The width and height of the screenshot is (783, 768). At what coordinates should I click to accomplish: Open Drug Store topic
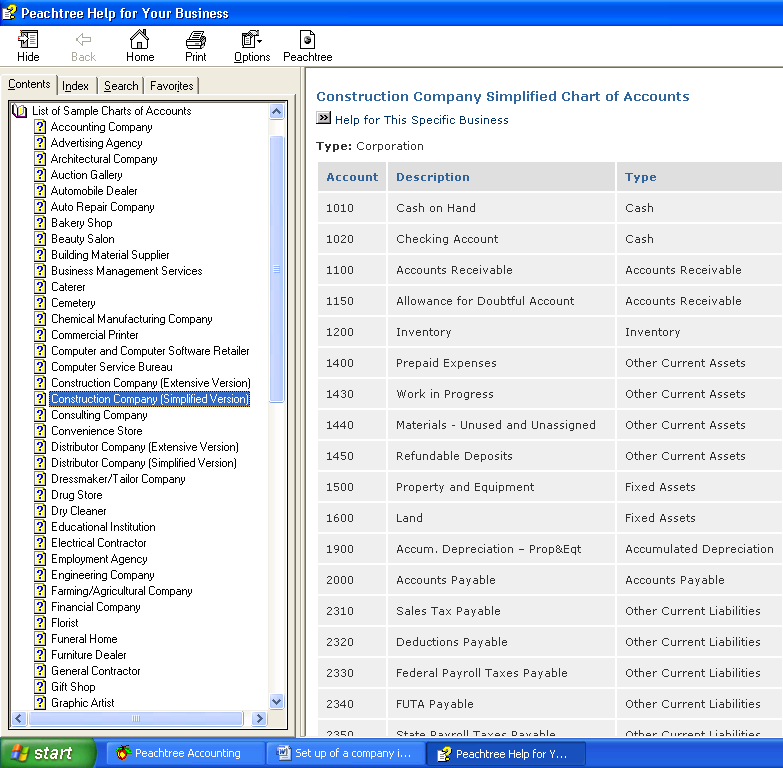coord(76,494)
